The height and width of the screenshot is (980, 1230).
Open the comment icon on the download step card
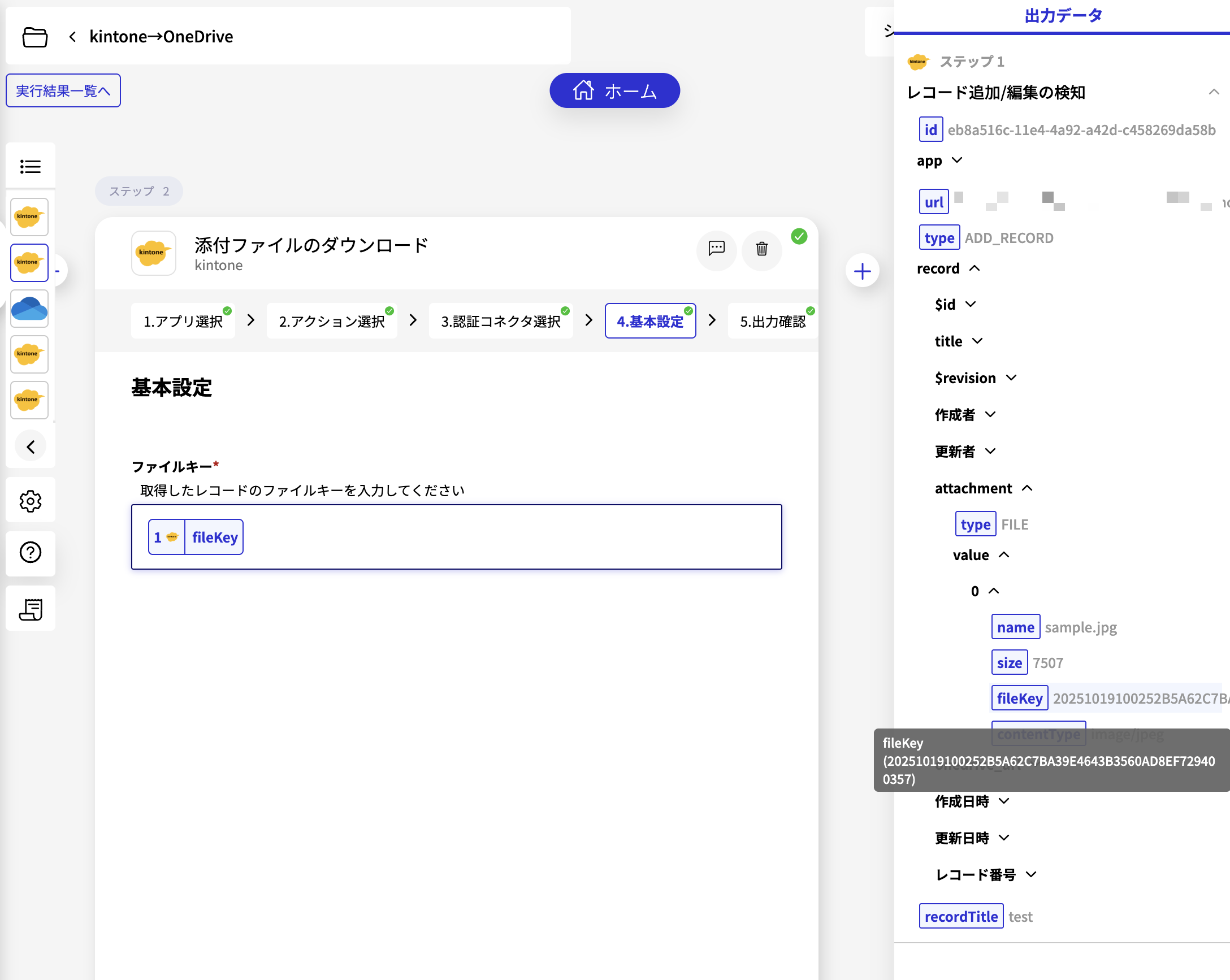tap(716, 250)
